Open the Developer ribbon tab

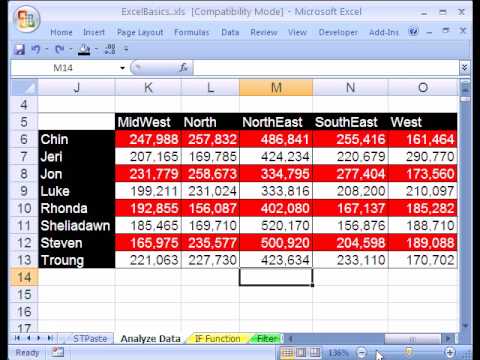tap(338, 32)
